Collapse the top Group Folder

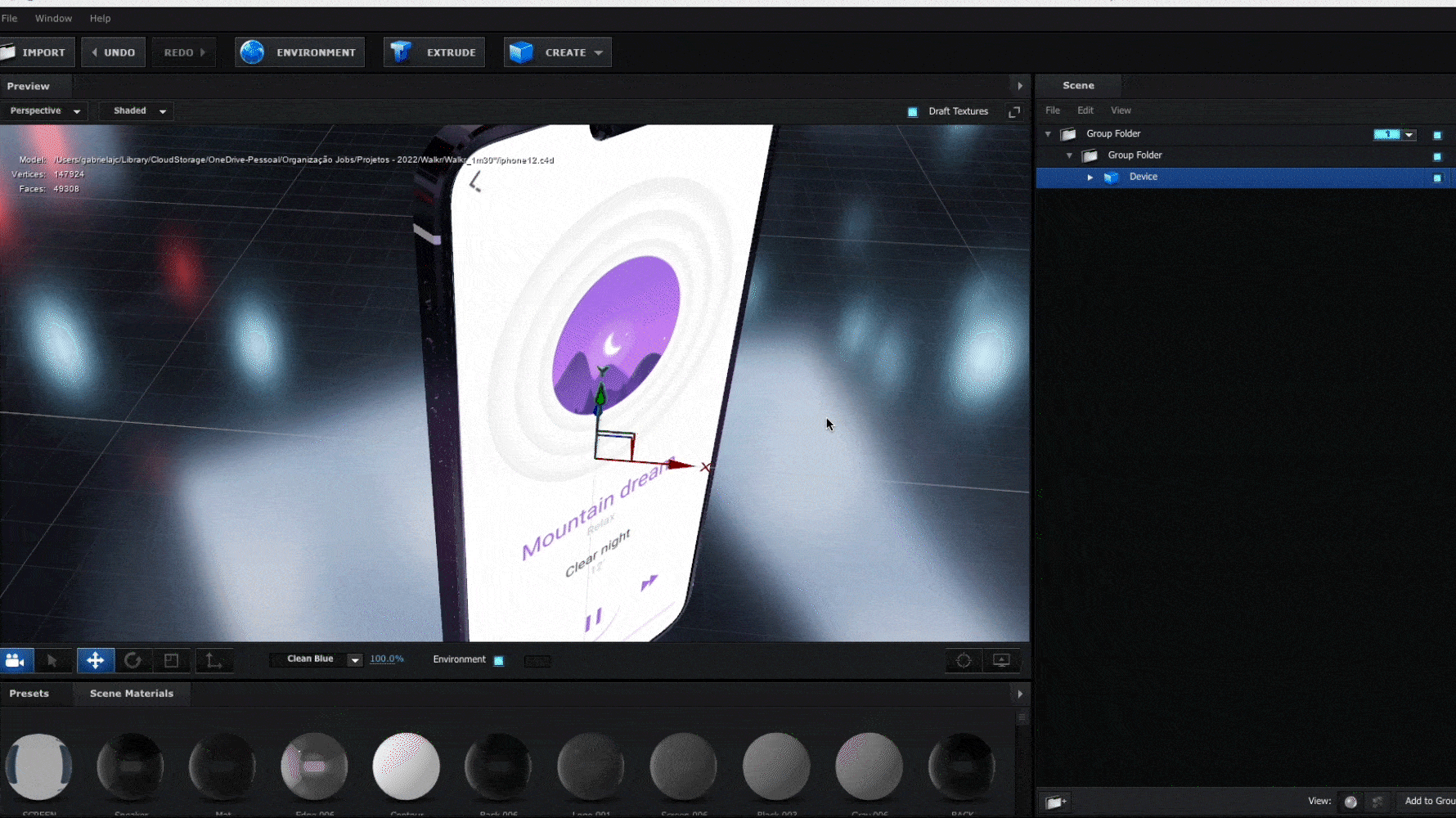coord(1048,134)
